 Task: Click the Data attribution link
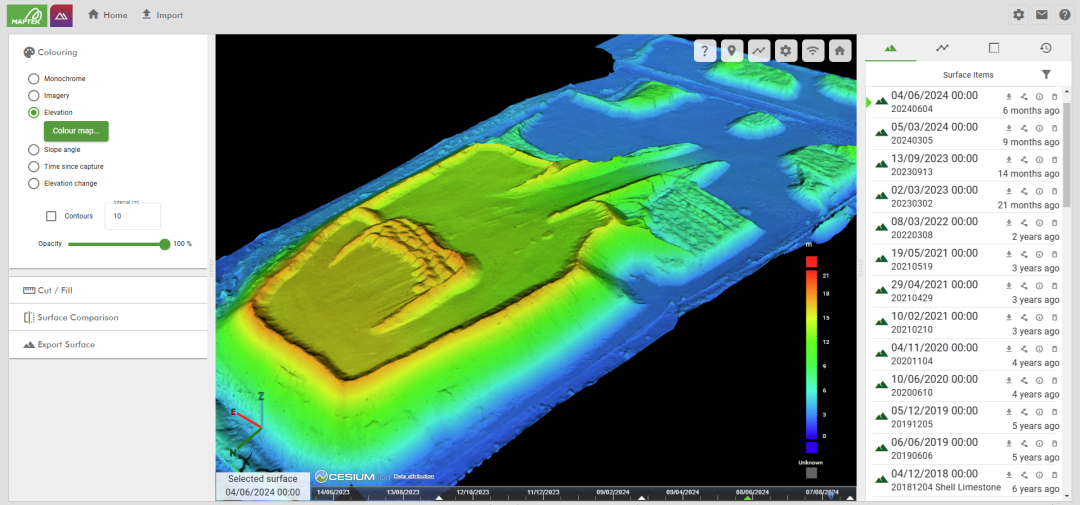pyautogui.click(x=413, y=476)
